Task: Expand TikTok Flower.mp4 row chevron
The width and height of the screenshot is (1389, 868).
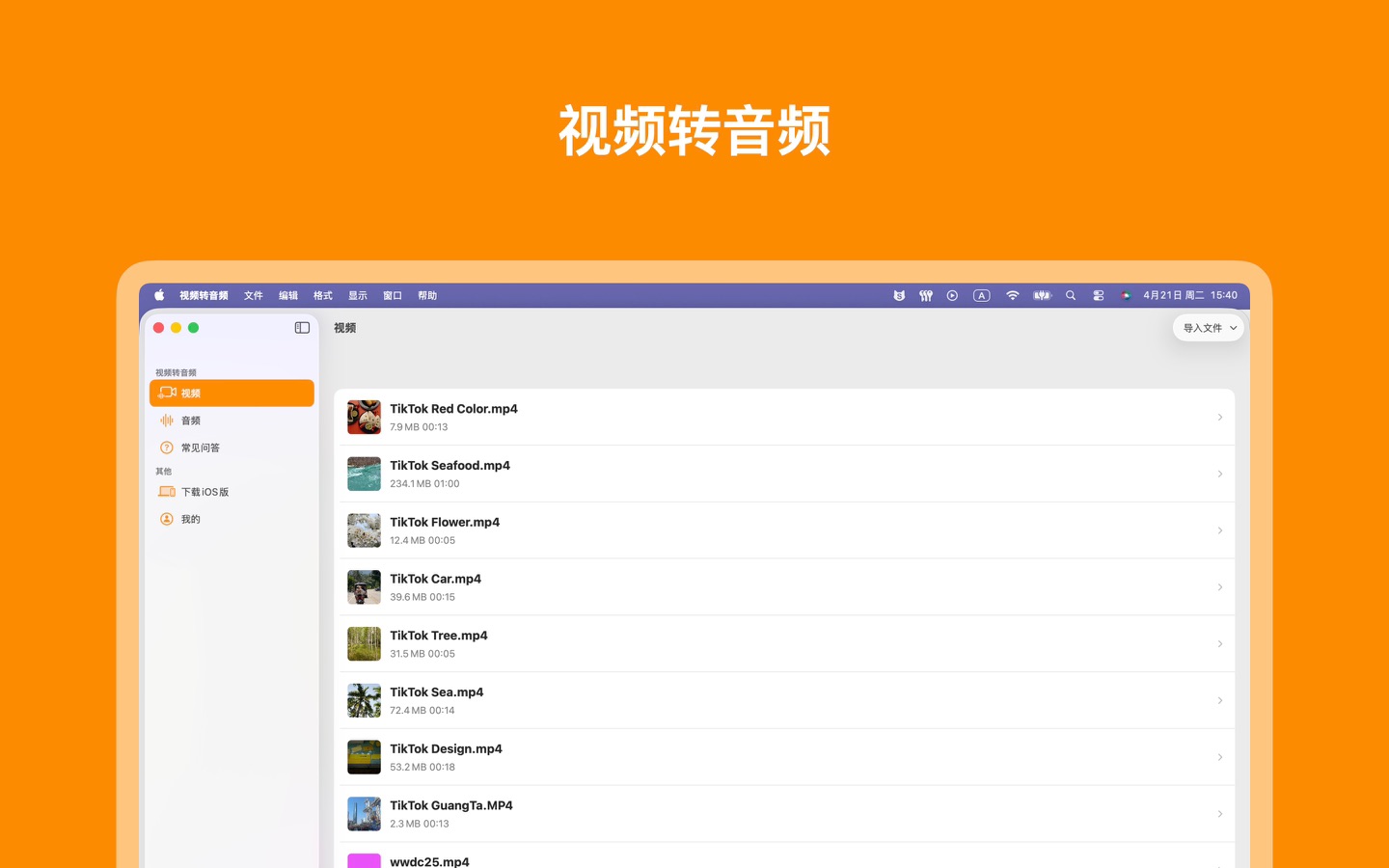Action: point(1220,530)
